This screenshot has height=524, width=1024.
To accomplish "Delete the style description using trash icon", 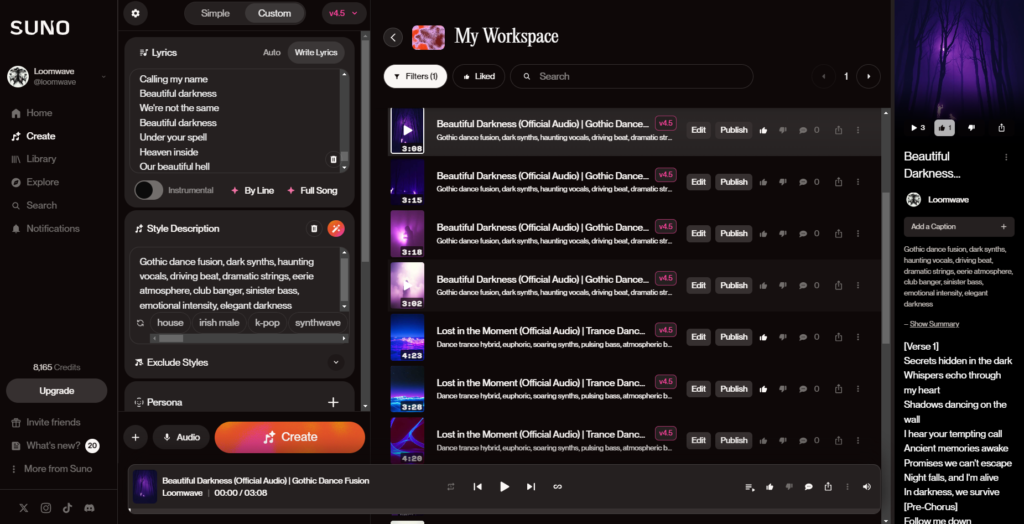I will pyautogui.click(x=314, y=229).
